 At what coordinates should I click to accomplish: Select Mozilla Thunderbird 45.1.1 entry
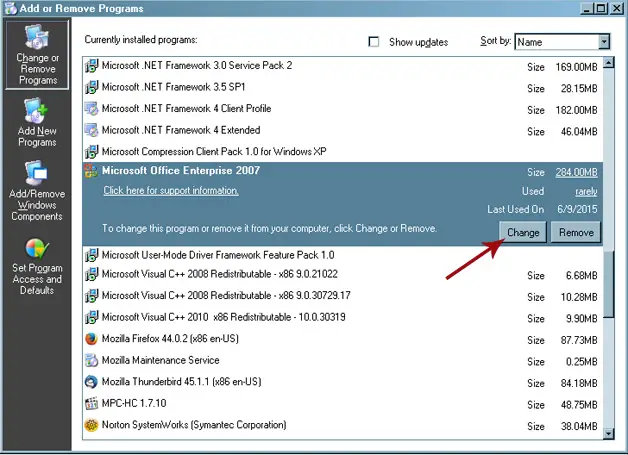click(x=343, y=383)
